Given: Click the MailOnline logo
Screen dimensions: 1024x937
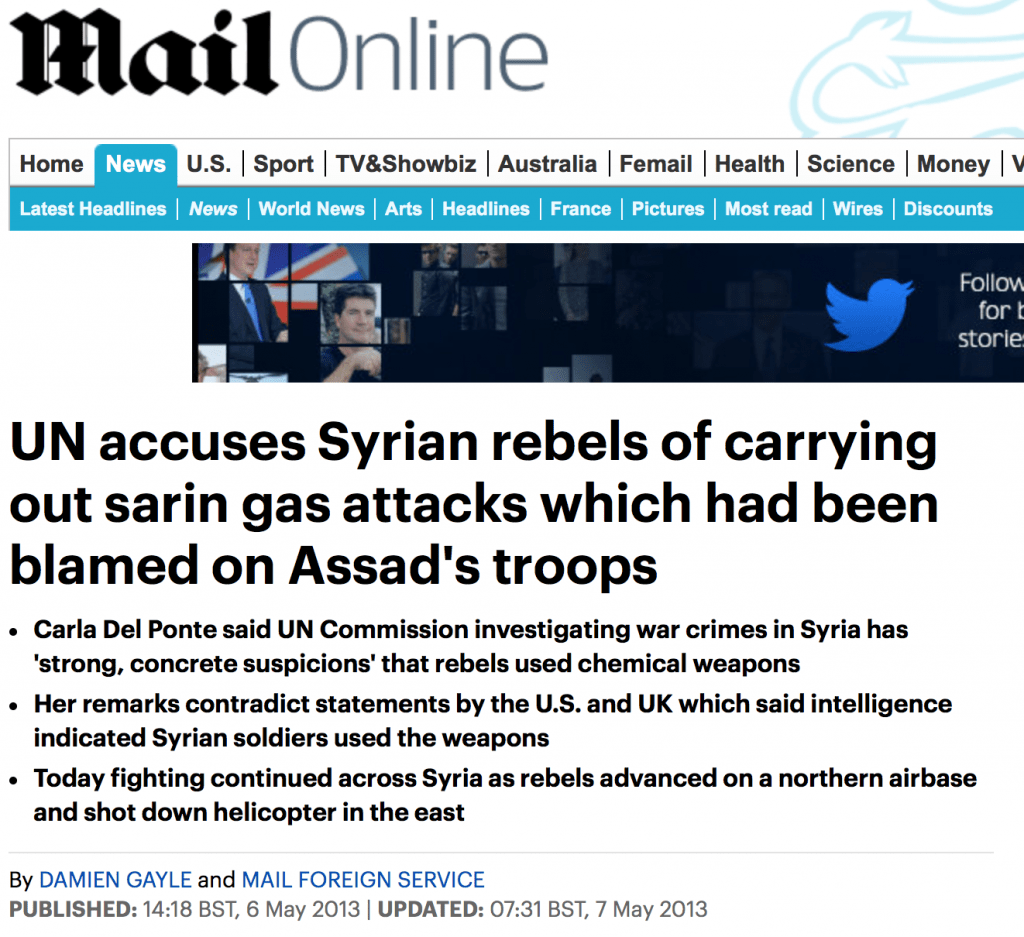Looking at the screenshot, I should click(280, 54).
